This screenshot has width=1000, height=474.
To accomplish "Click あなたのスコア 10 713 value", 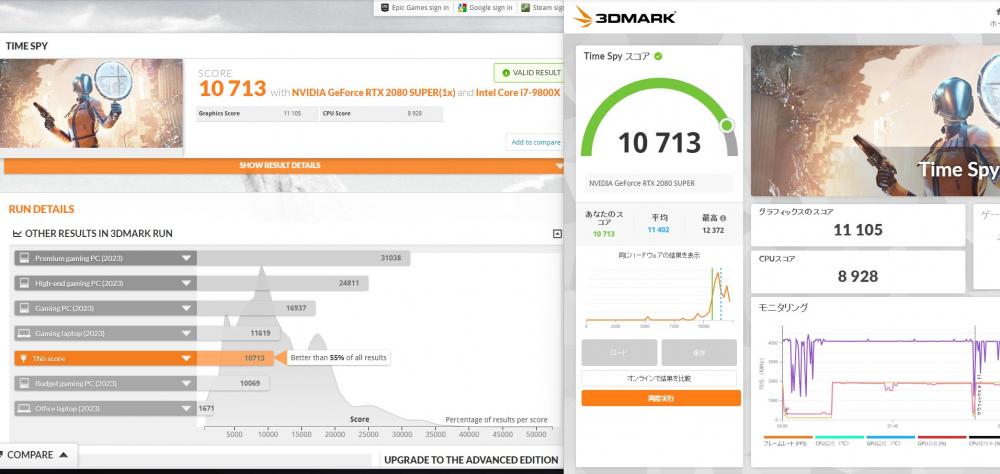I will 604,234.
